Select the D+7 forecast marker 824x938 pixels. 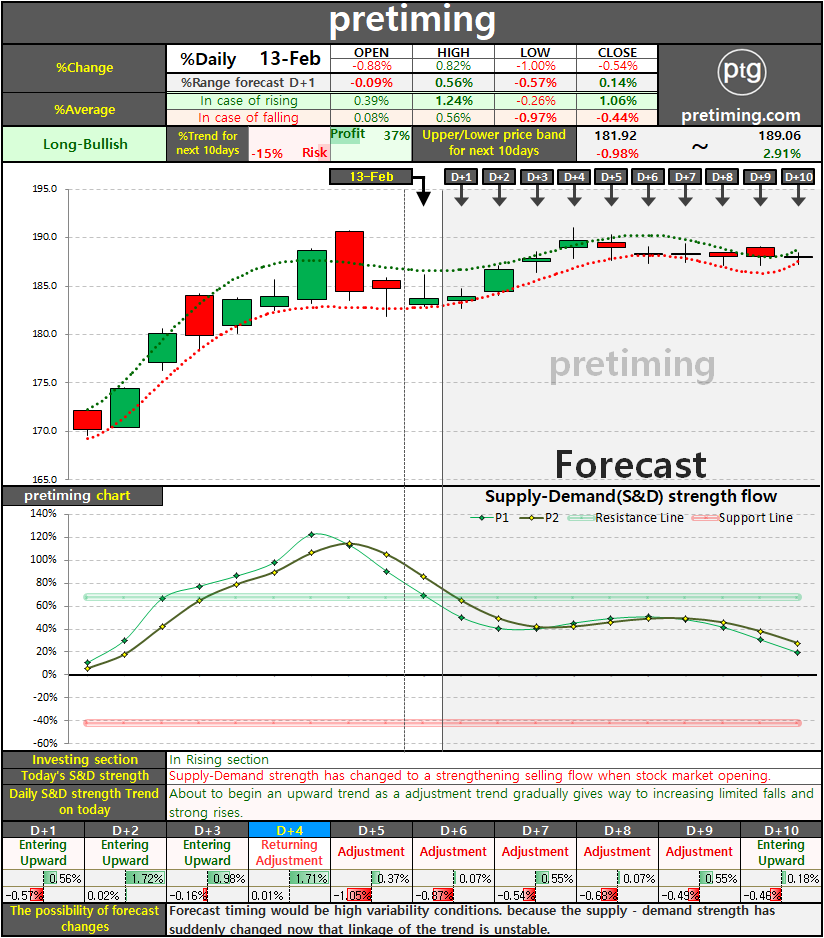point(685,176)
